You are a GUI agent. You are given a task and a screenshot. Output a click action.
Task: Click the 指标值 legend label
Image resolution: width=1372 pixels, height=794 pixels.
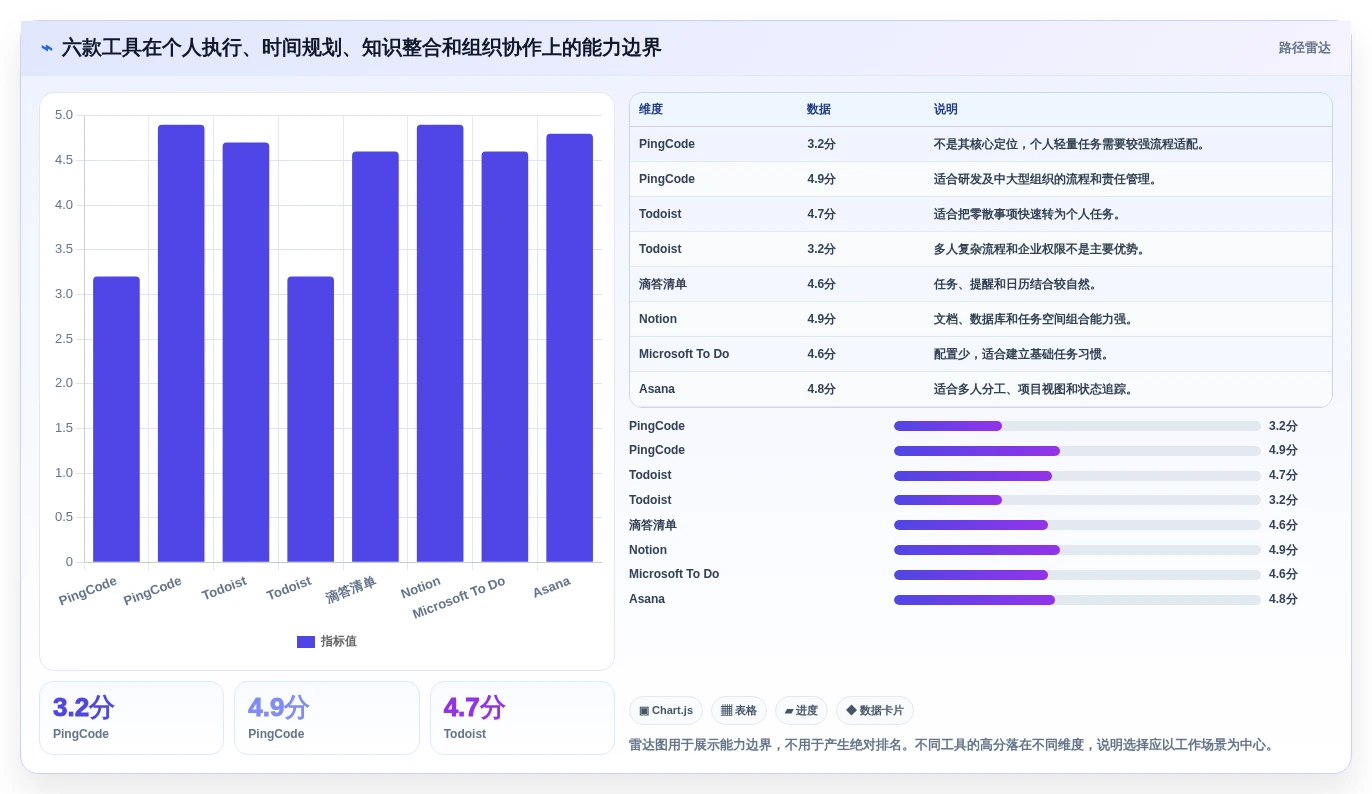point(338,642)
